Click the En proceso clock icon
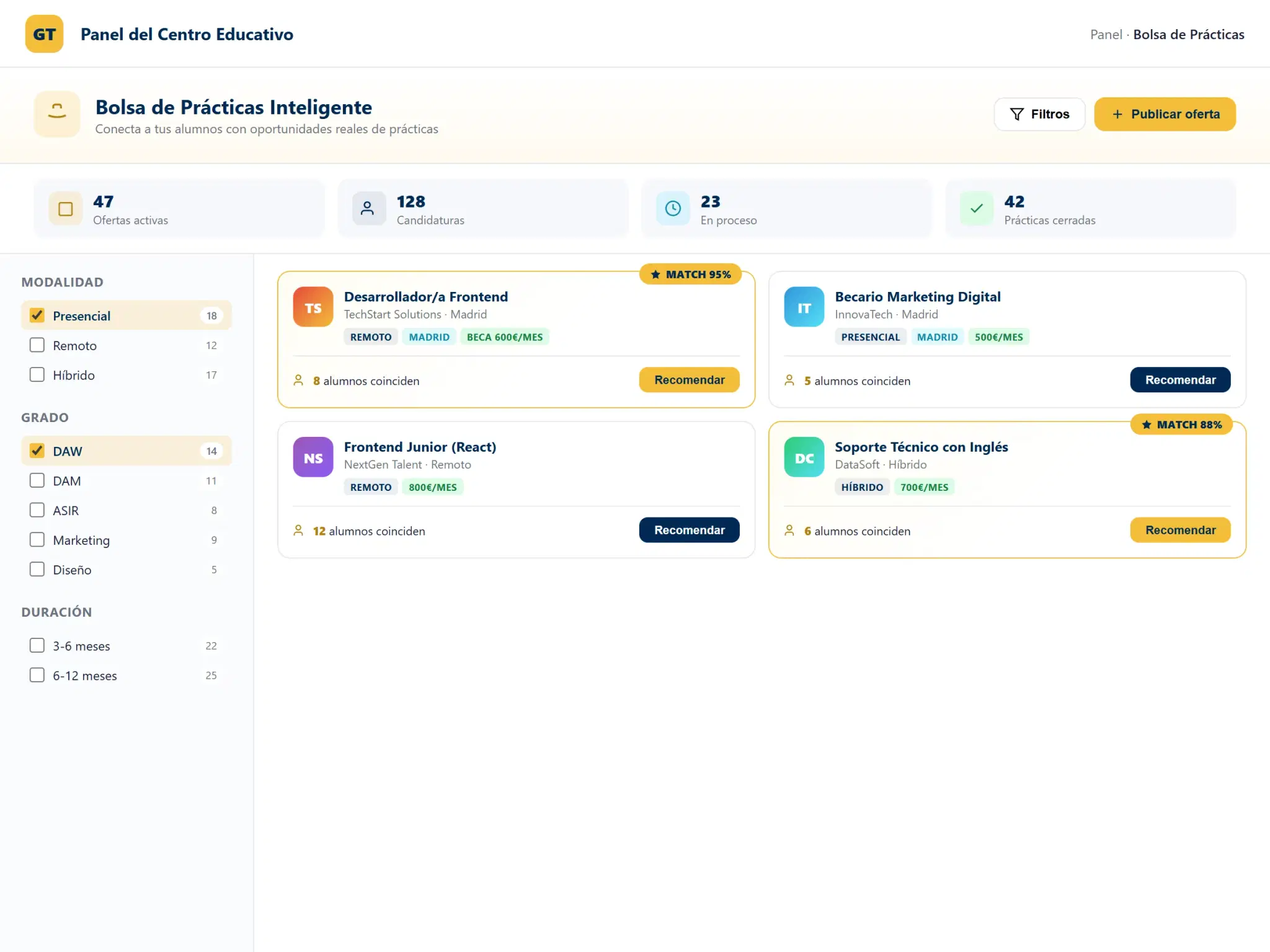 point(673,209)
